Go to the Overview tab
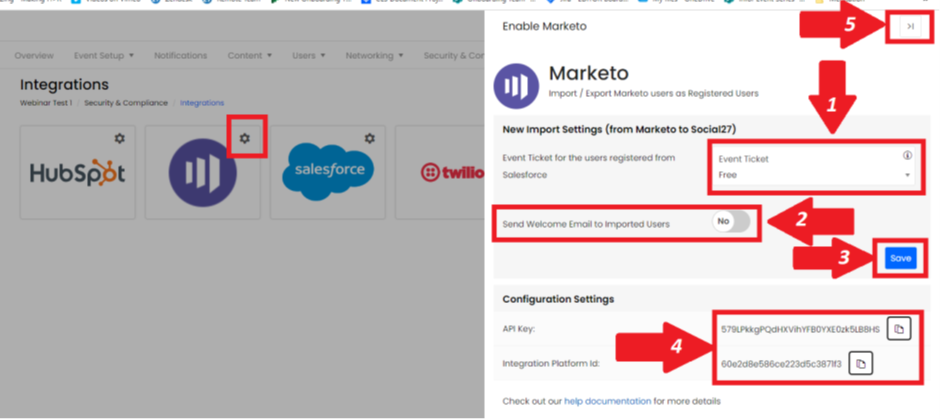 [35, 55]
